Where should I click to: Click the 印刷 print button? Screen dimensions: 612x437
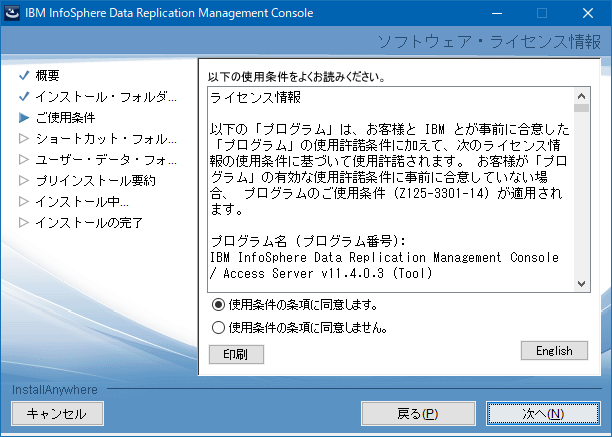[x=236, y=354]
